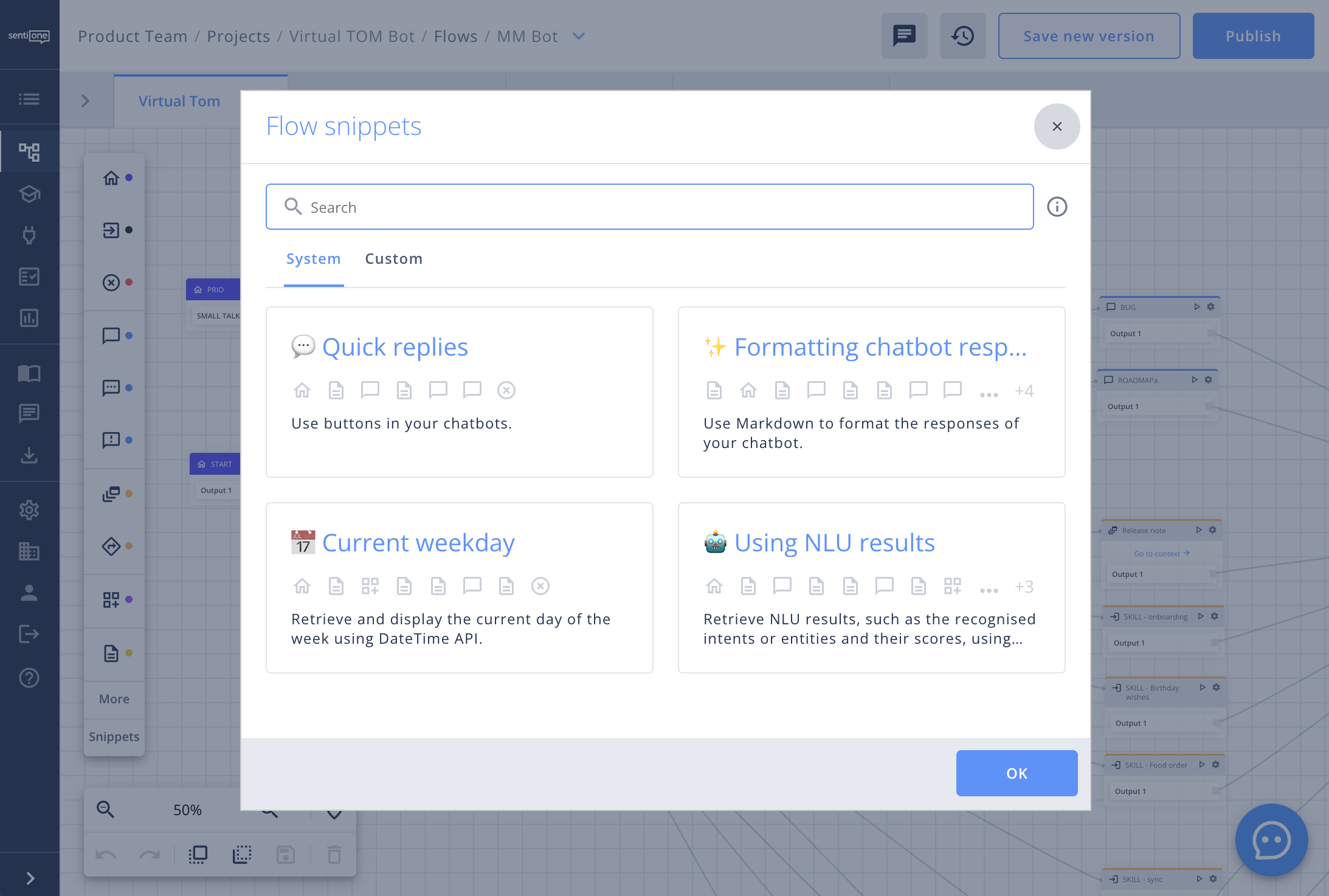The height and width of the screenshot is (896, 1329).
Task: Switch to the Custom snippets tab
Action: 393,259
